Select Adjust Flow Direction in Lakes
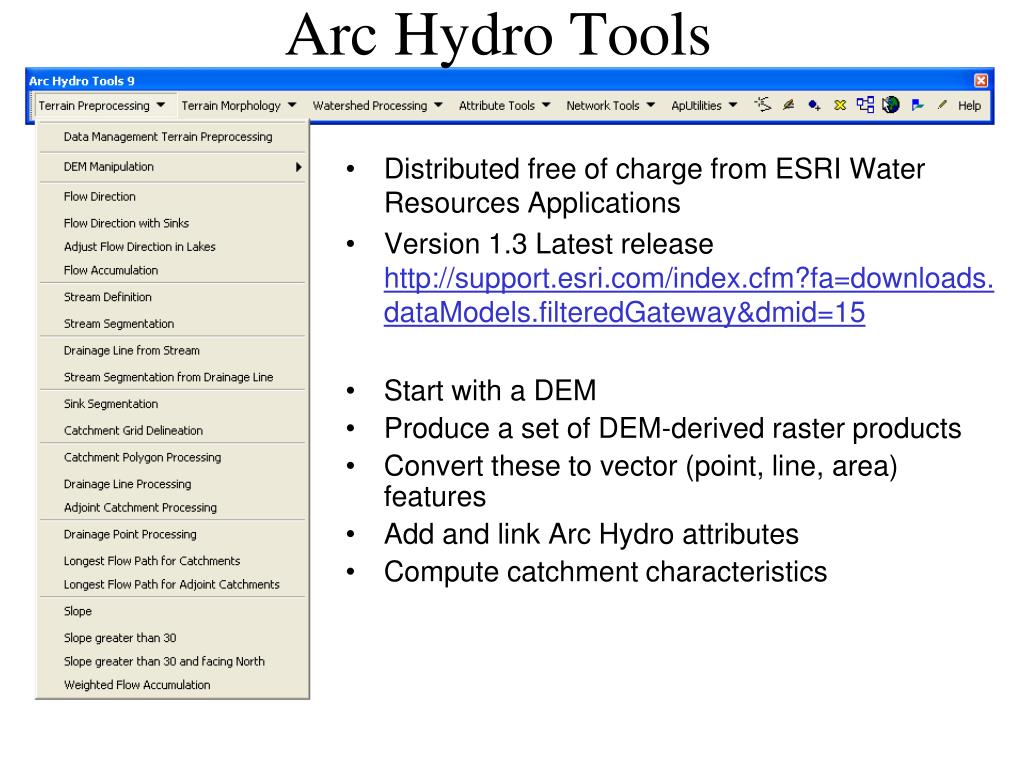 click(172, 247)
